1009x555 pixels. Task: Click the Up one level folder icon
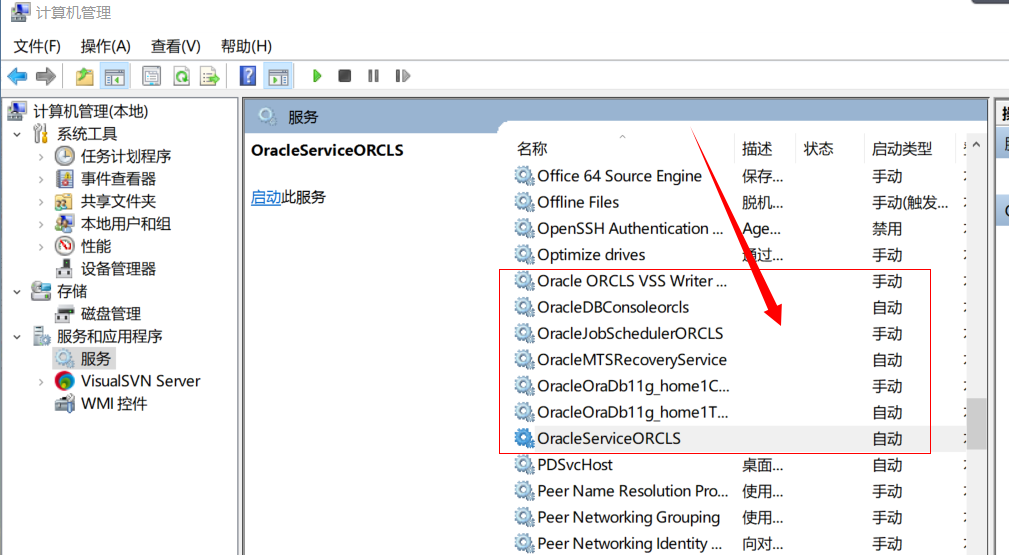pos(84,77)
